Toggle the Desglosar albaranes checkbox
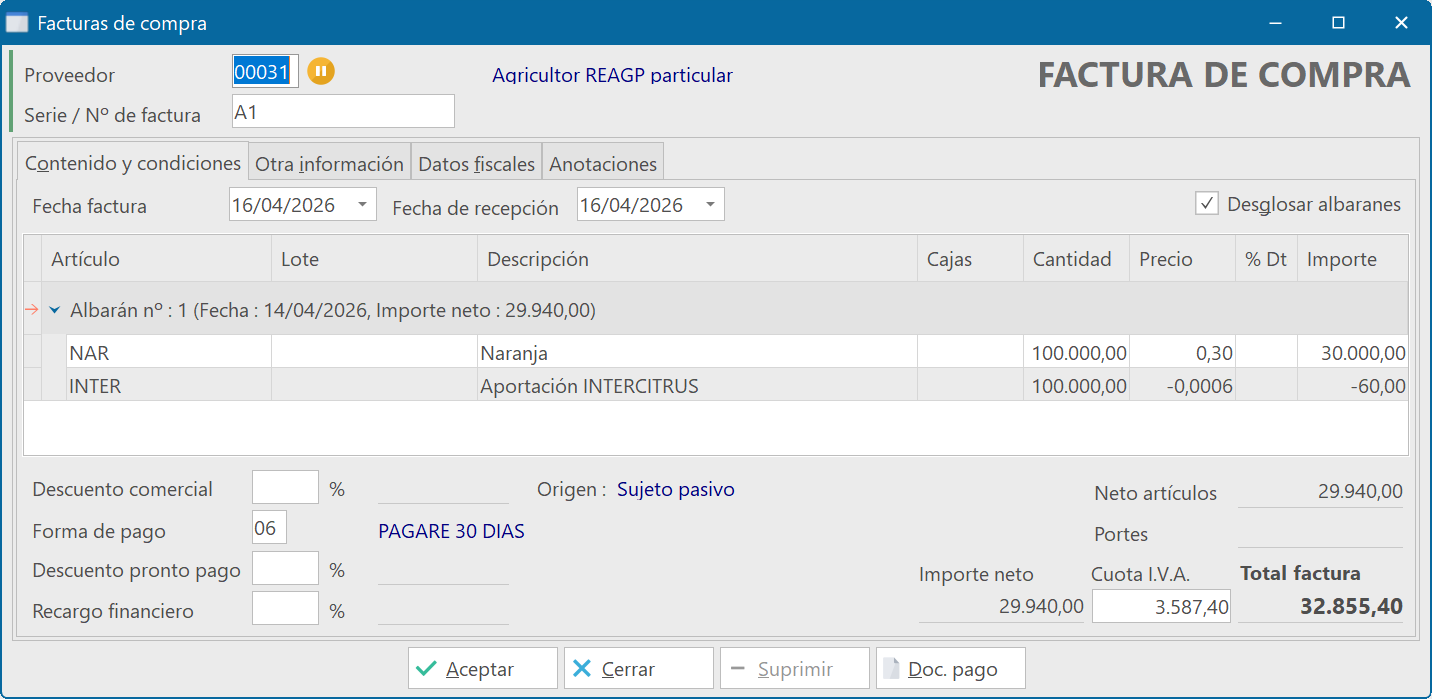This screenshot has width=1432, height=699. pyautogui.click(x=1207, y=204)
